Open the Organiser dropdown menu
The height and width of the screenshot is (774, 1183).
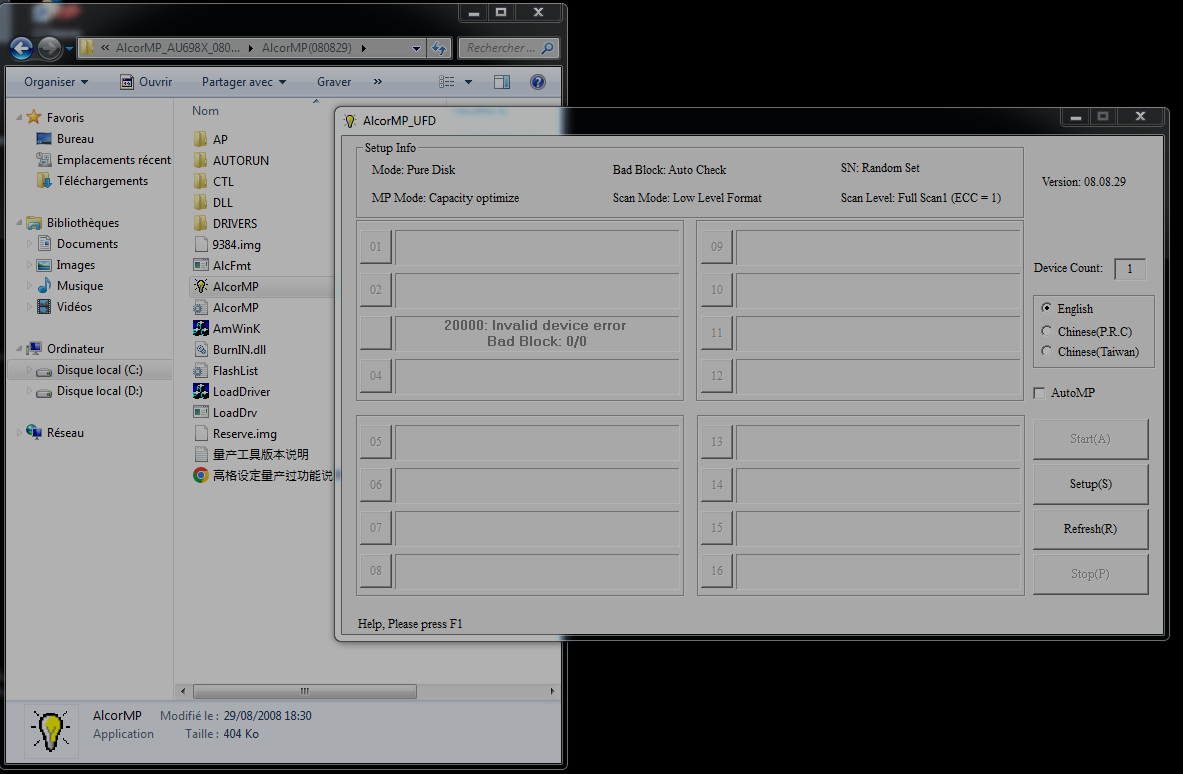tap(56, 81)
